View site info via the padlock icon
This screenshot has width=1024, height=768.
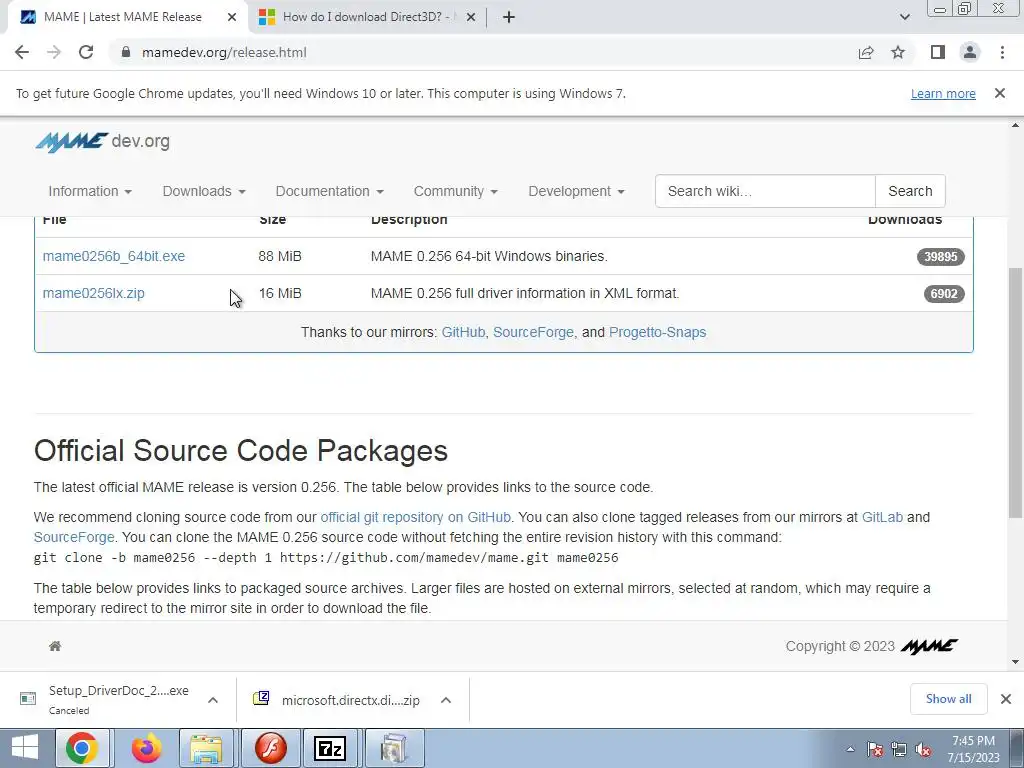[125, 52]
